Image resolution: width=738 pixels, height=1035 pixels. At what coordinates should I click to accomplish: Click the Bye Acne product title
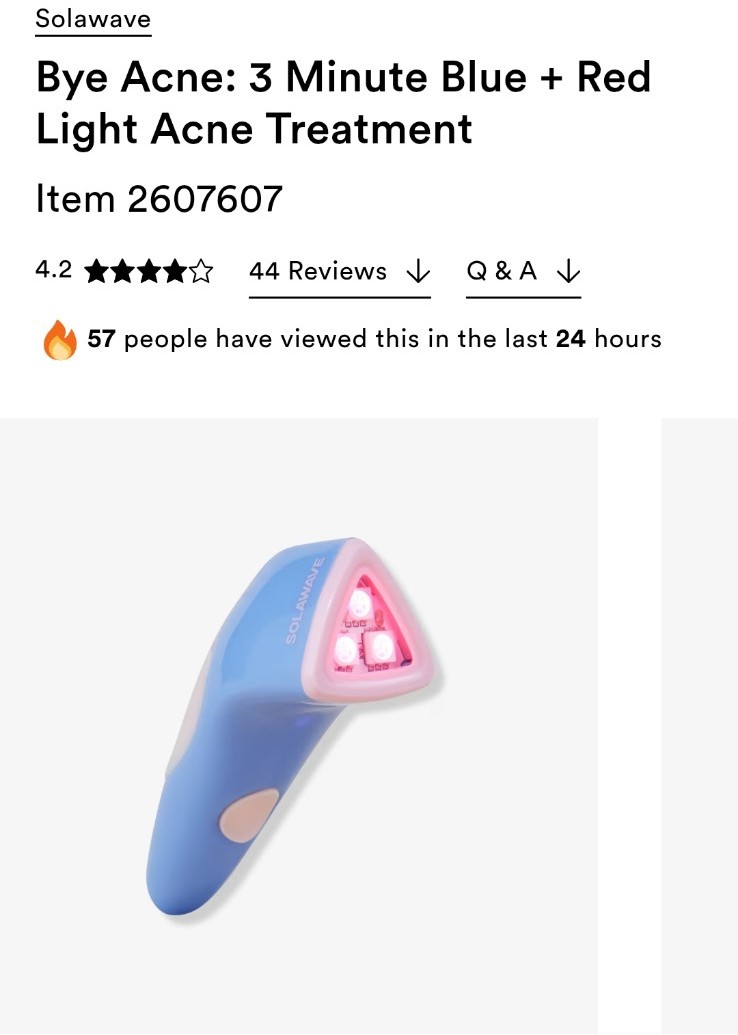pos(343,102)
